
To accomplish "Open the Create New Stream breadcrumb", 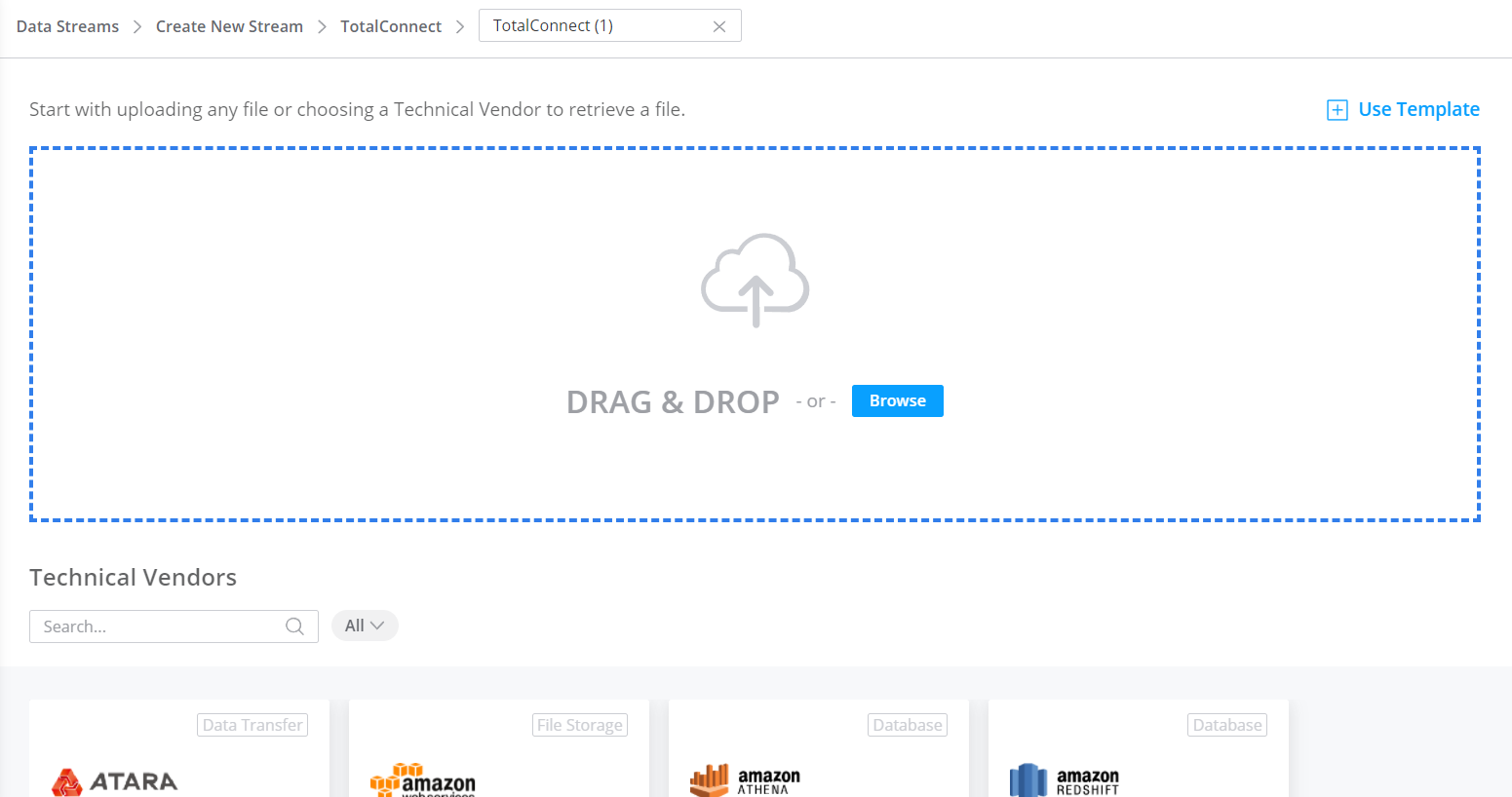I will tap(229, 26).
